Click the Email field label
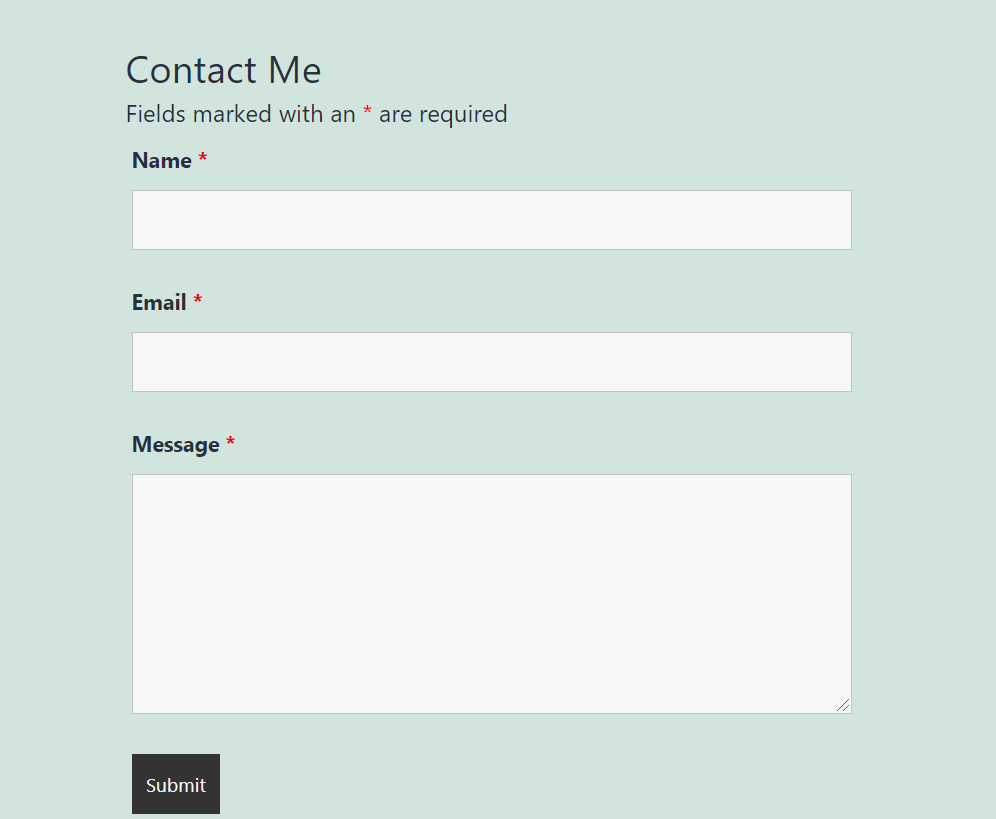Screen dimensions: 996x819 coord(159,303)
